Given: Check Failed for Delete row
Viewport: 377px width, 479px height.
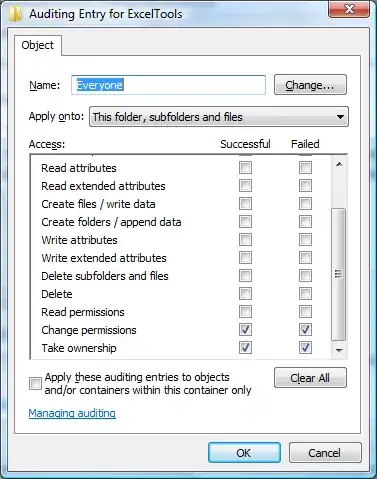Looking at the screenshot, I should pyautogui.click(x=305, y=294).
